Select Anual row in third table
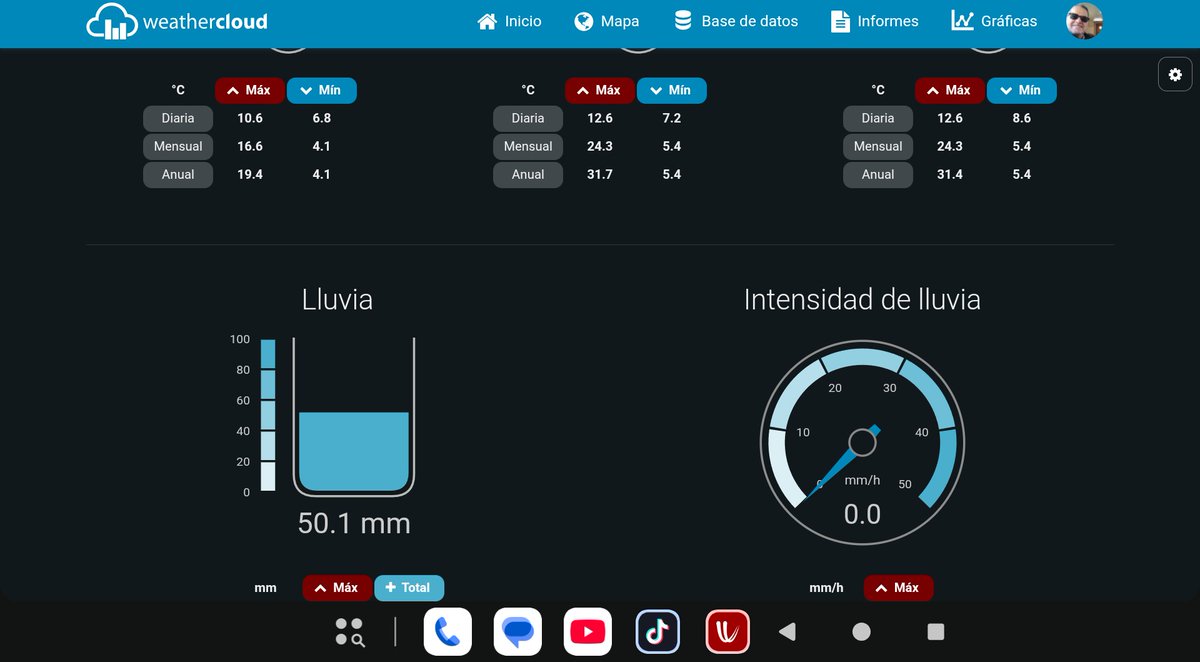Viewport: 1200px width, 662px height. point(878,174)
